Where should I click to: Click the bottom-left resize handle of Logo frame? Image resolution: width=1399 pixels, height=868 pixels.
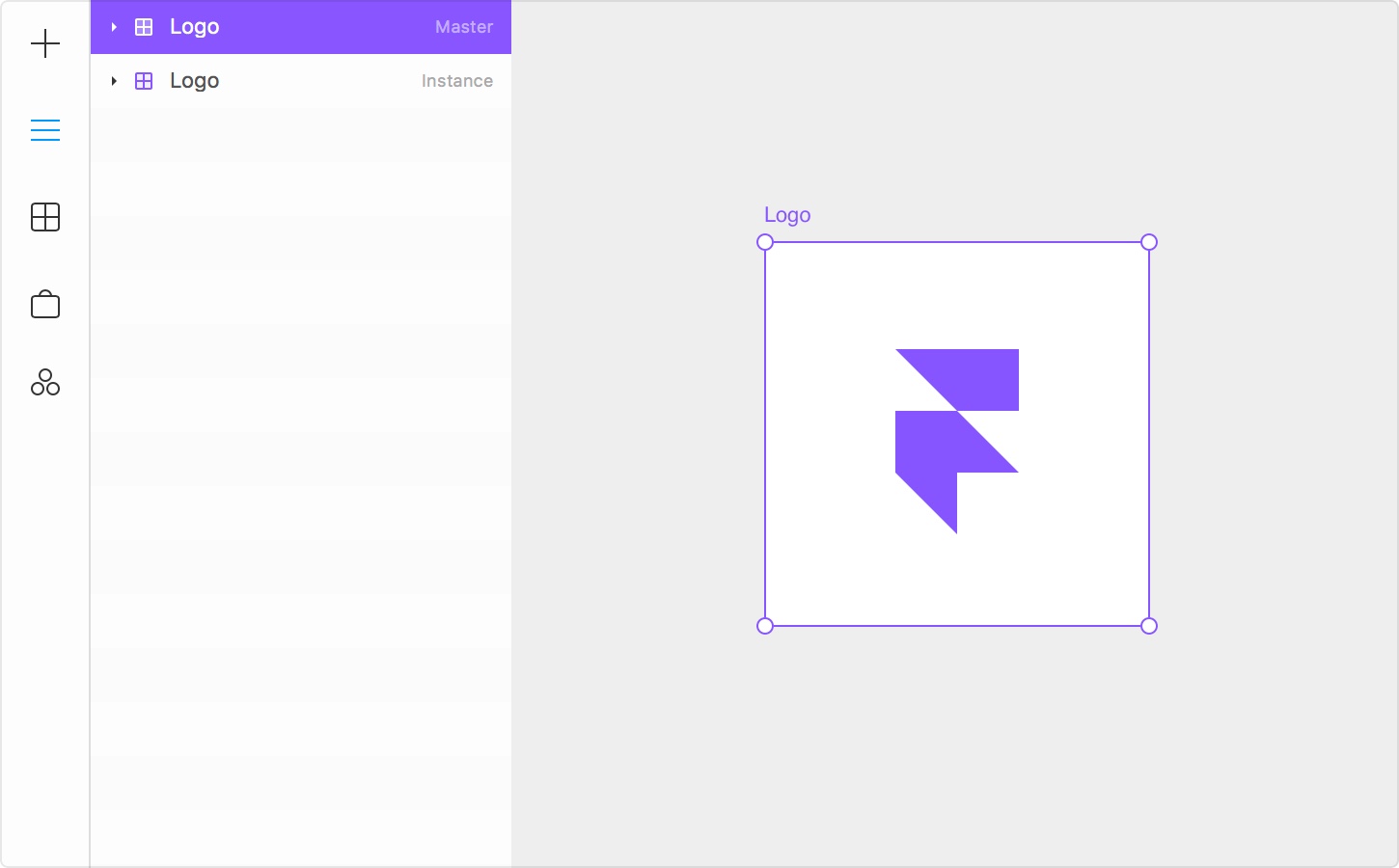(x=765, y=626)
